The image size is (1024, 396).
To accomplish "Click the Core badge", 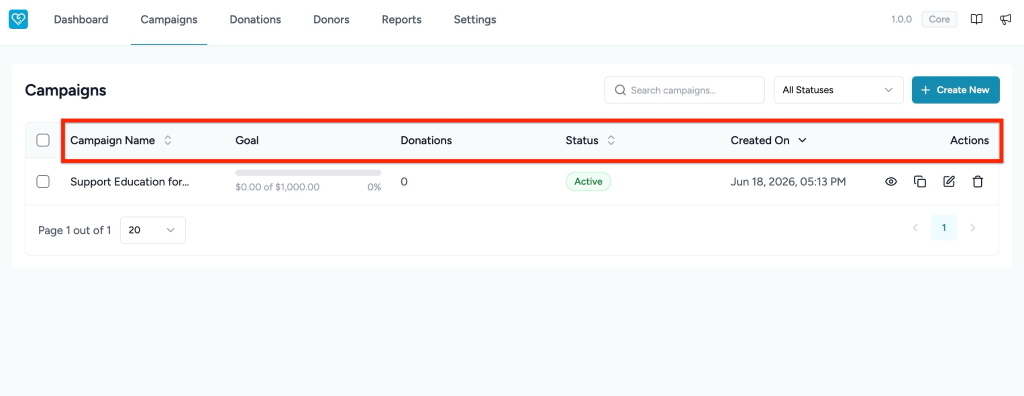I will pyautogui.click(x=939, y=20).
